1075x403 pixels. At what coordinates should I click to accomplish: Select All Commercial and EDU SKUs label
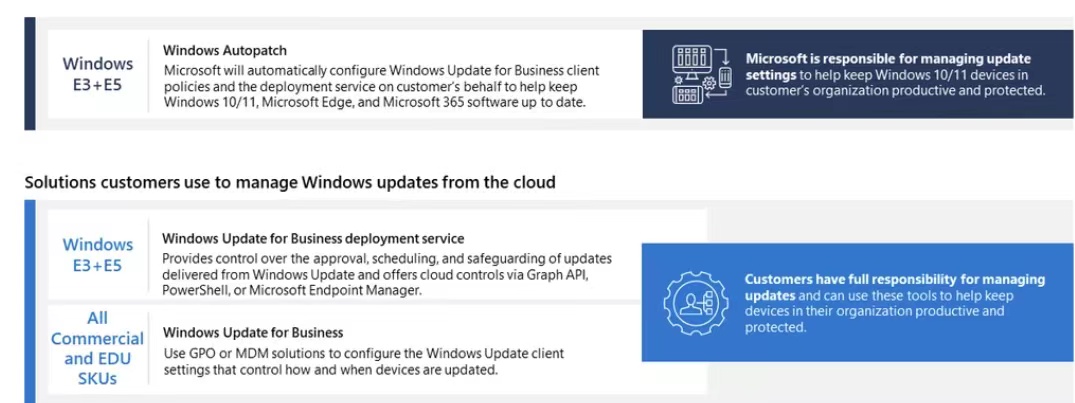(97, 347)
